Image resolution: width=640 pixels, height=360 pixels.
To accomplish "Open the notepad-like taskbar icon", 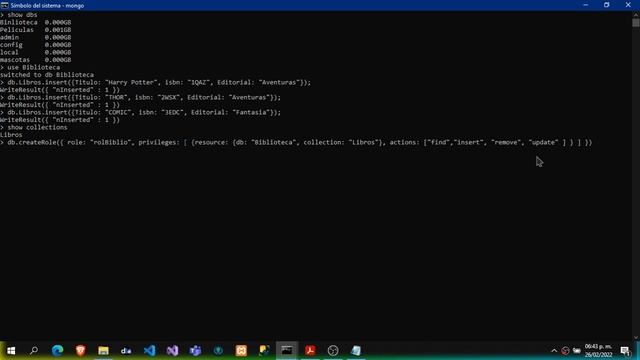I will pos(356,350).
